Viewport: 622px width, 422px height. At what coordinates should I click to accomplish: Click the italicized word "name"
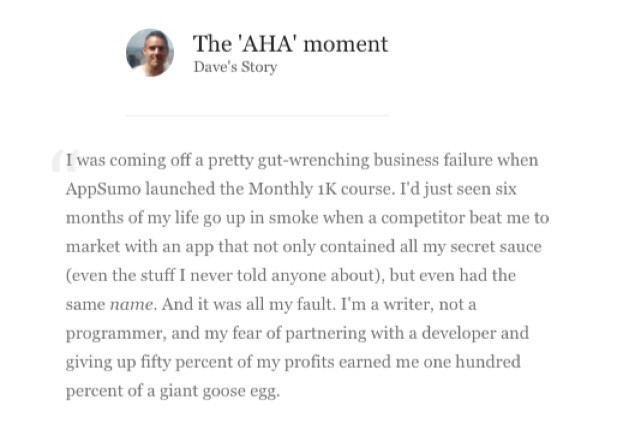131,305
